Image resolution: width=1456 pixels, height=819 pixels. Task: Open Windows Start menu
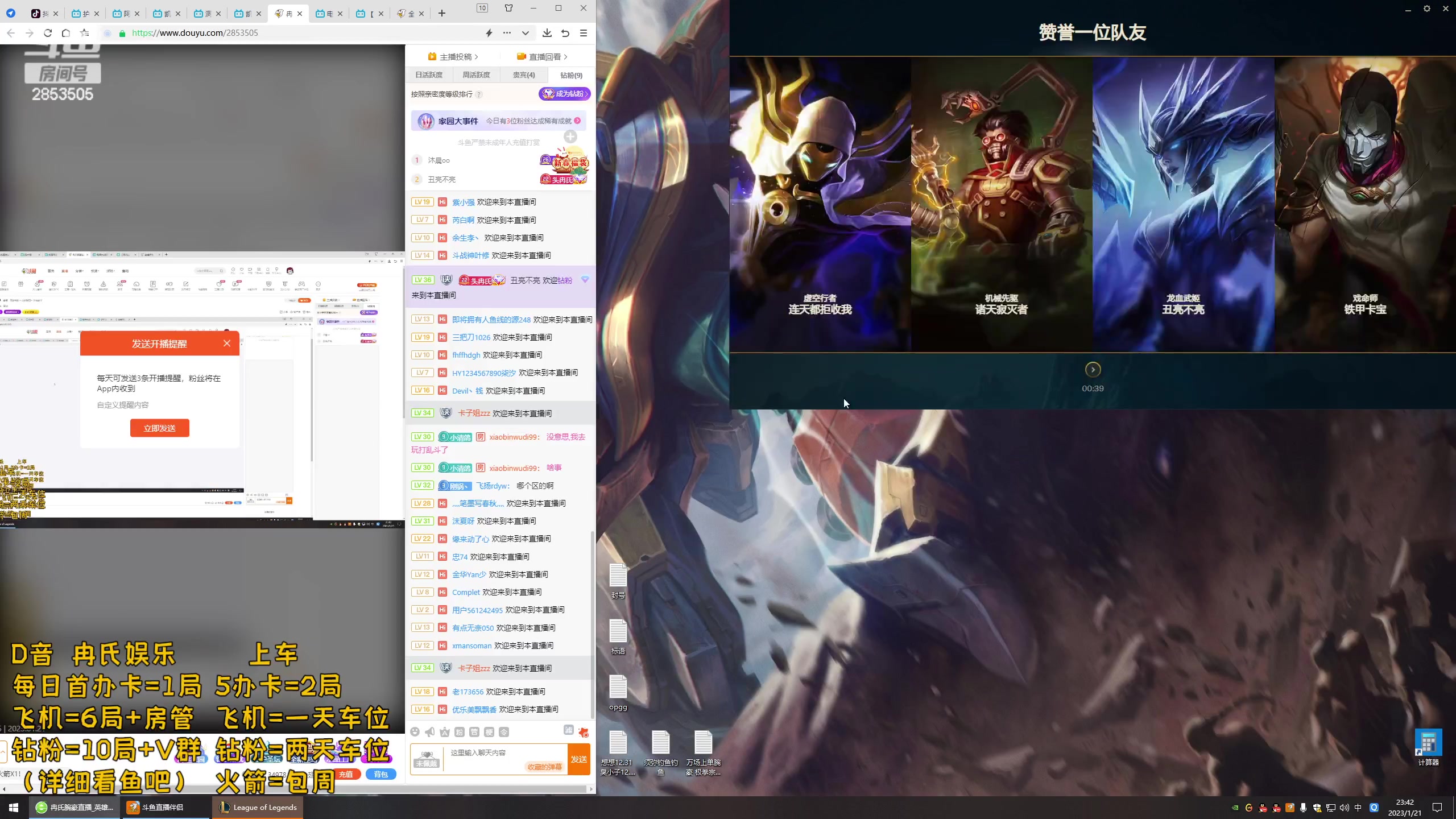click(x=14, y=807)
